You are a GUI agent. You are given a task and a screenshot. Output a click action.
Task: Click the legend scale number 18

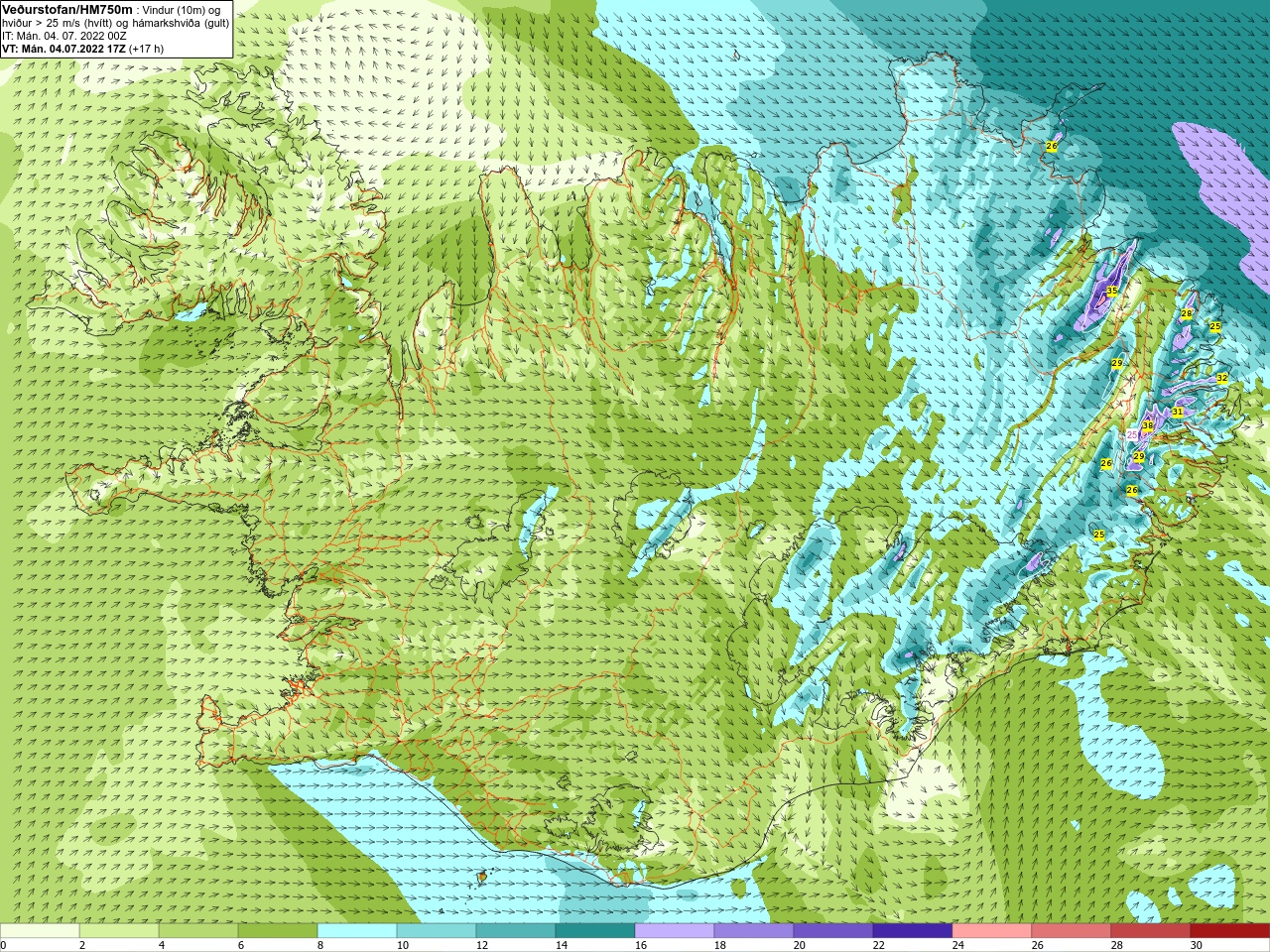(x=720, y=945)
